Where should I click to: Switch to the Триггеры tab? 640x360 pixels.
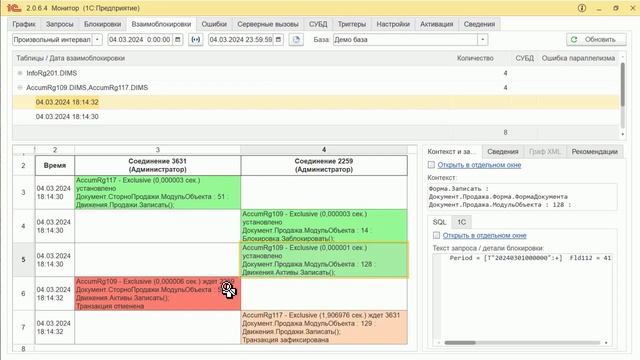click(352, 24)
